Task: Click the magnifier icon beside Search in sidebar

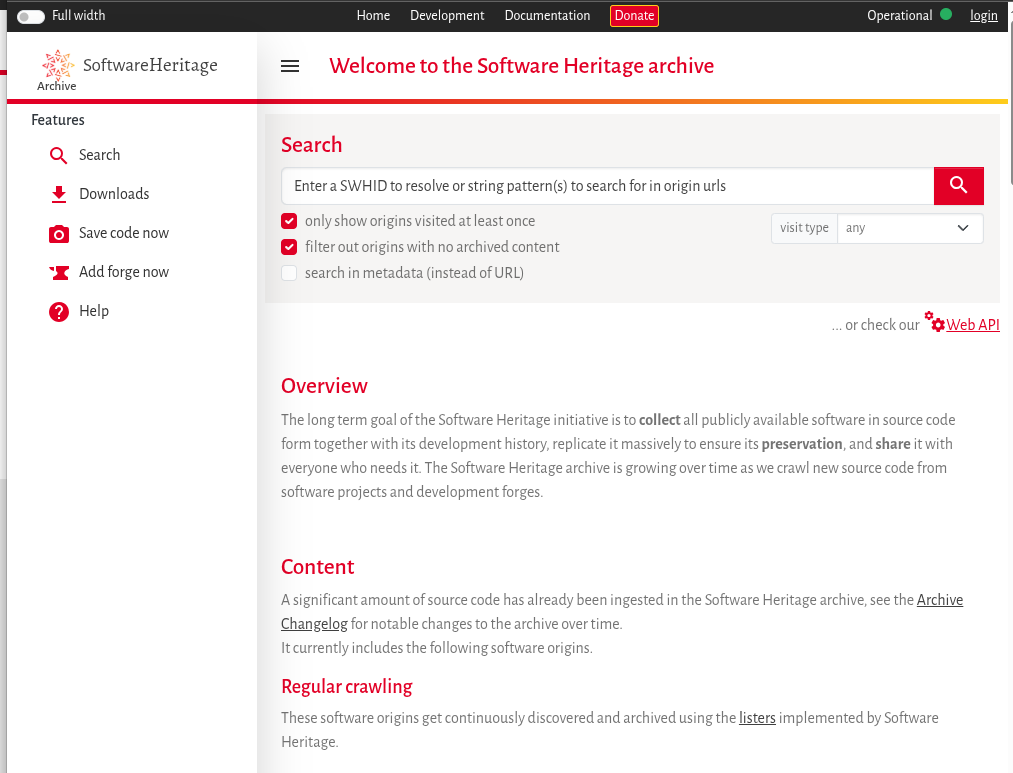Action: click(59, 156)
